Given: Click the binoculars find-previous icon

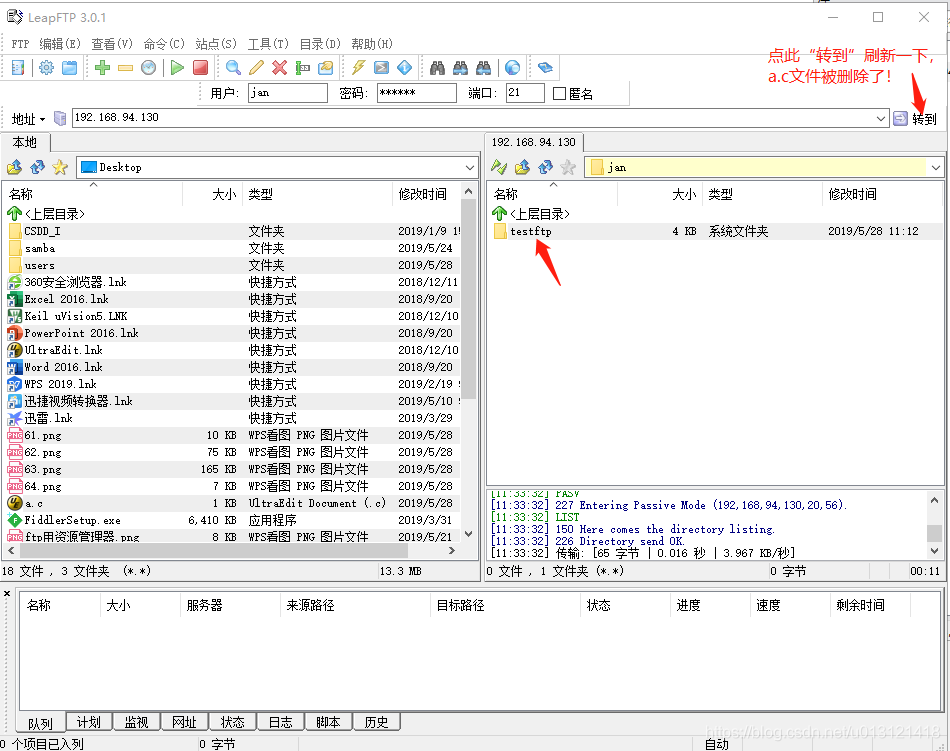Looking at the screenshot, I should [x=483, y=67].
